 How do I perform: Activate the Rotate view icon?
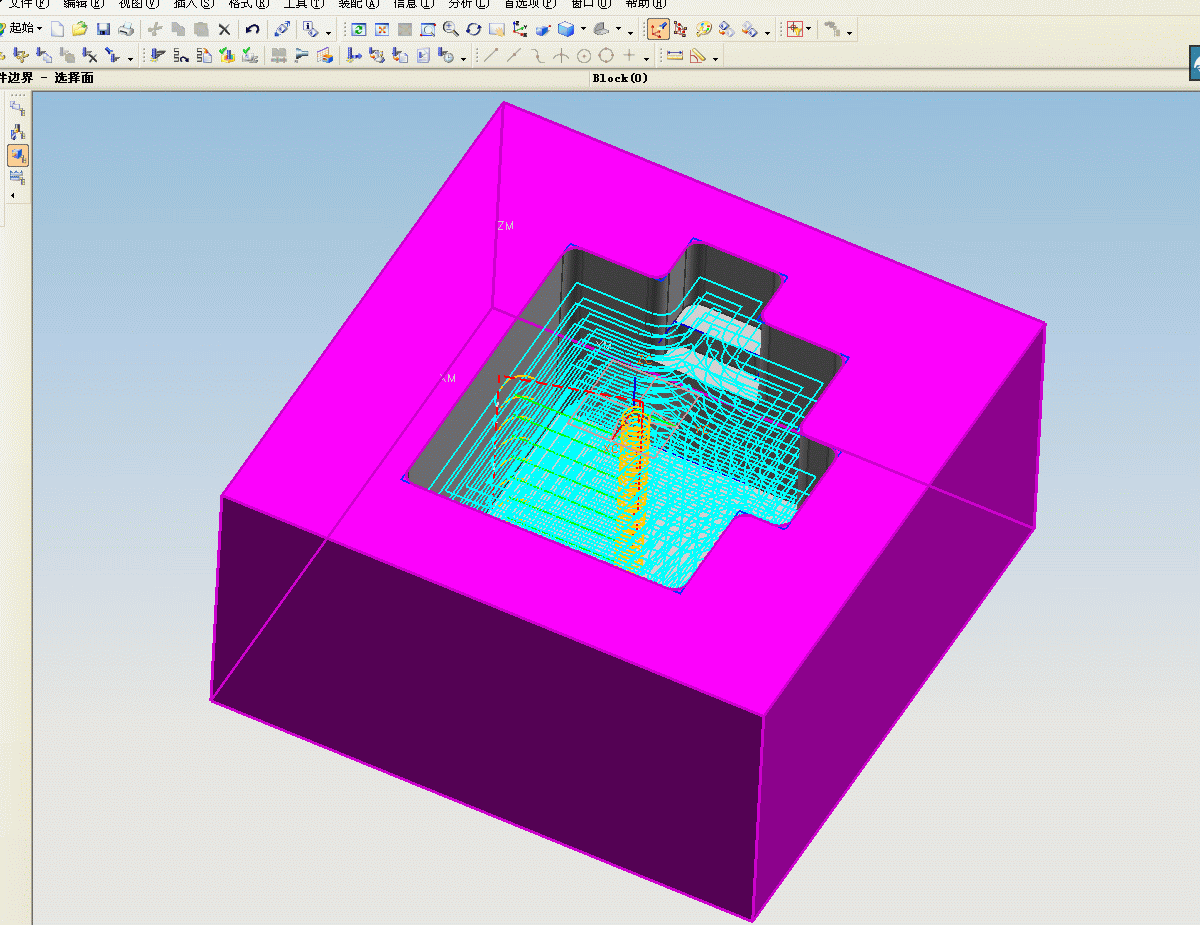475,30
